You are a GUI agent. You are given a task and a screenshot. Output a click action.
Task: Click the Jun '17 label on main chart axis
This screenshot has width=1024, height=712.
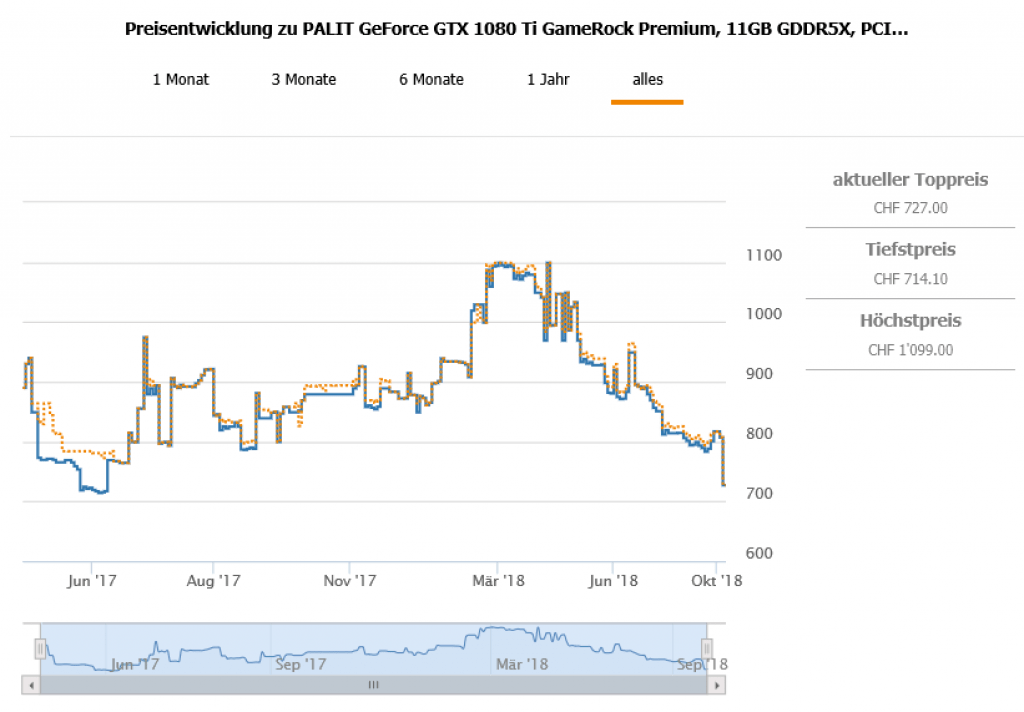(92, 580)
